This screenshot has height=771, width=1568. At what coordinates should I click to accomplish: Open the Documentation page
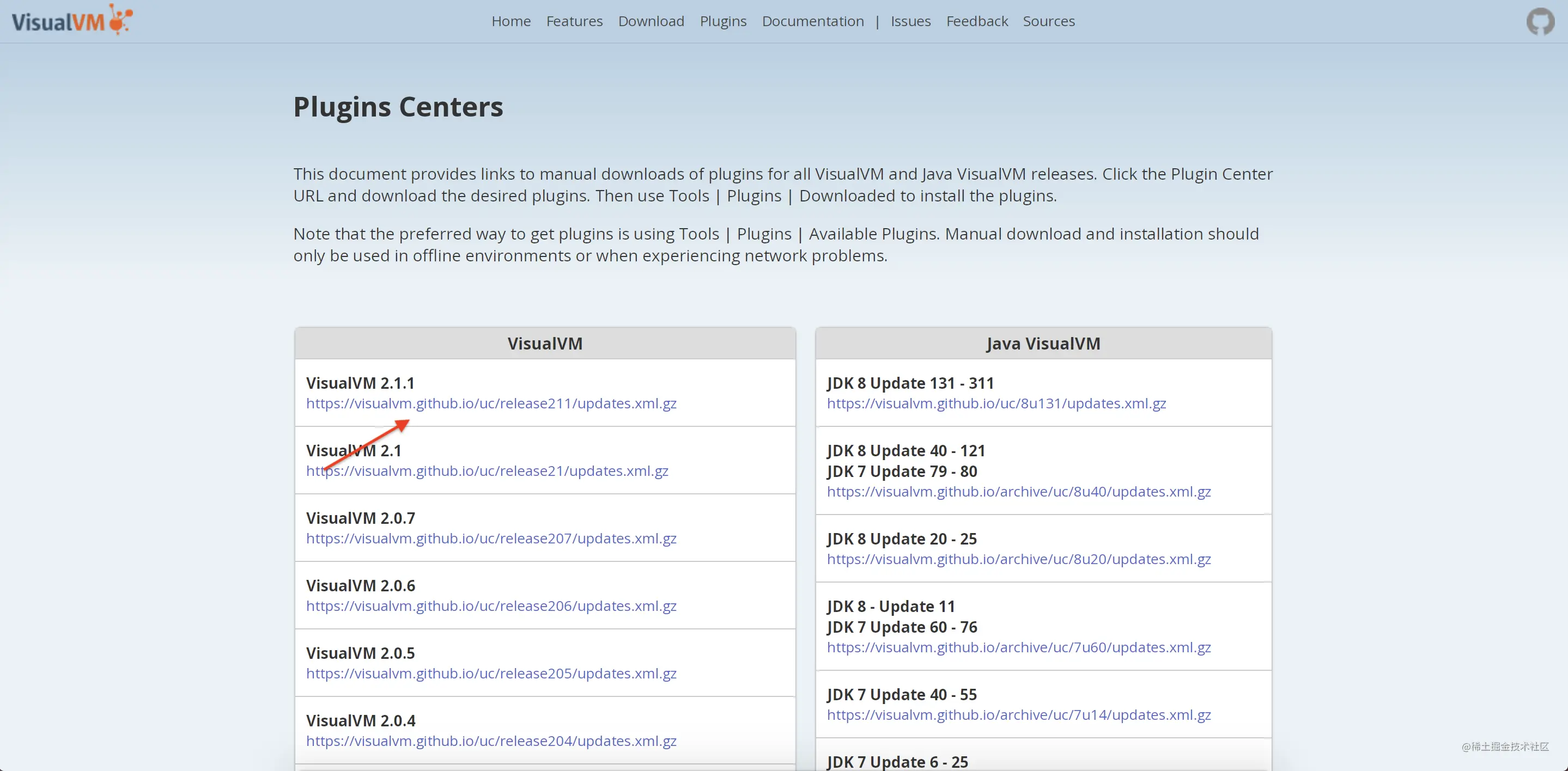(x=813, y=21)
